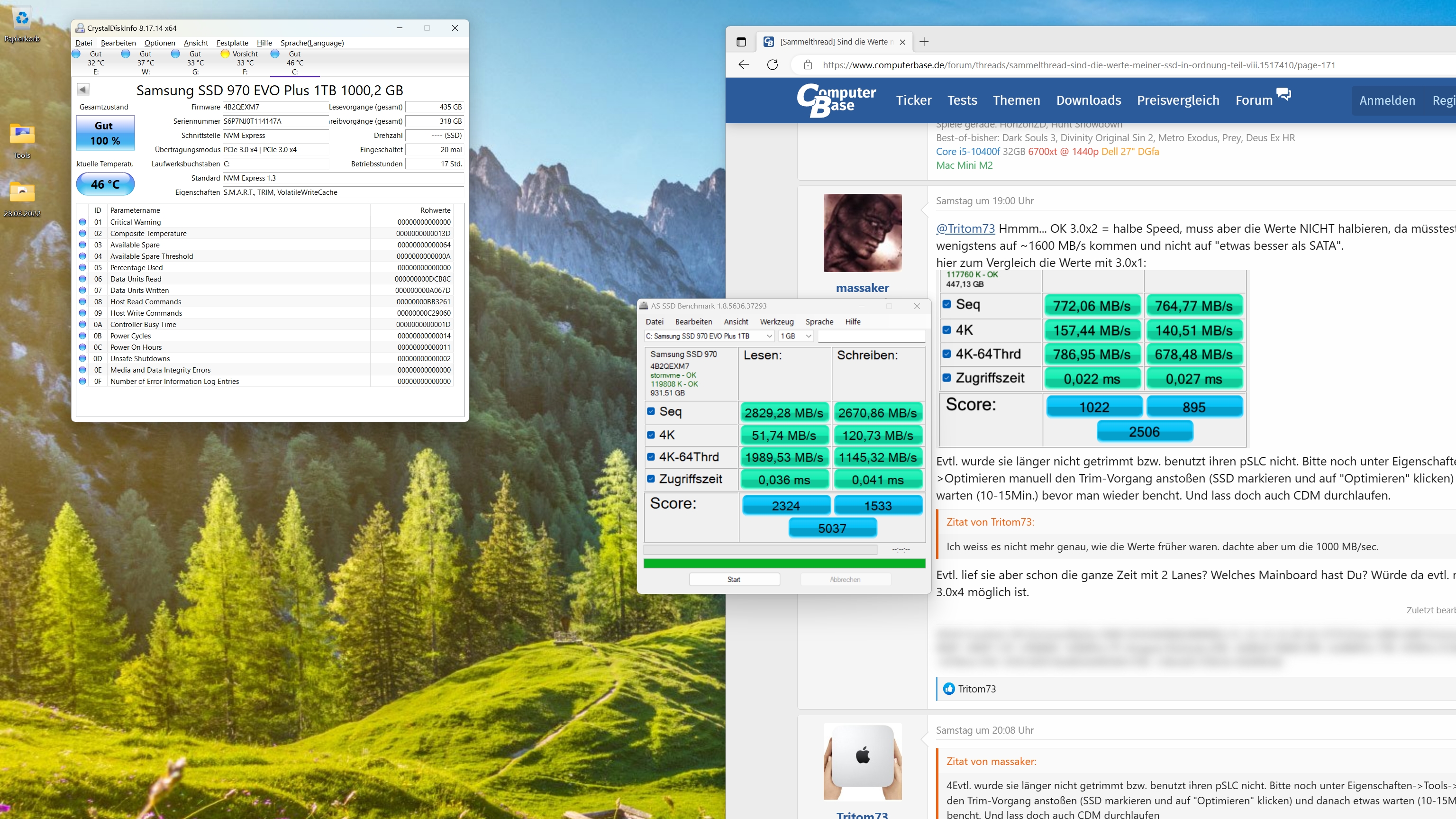Click the @Tritom73 mention link

pyautogui.click(x=965, y=228)
